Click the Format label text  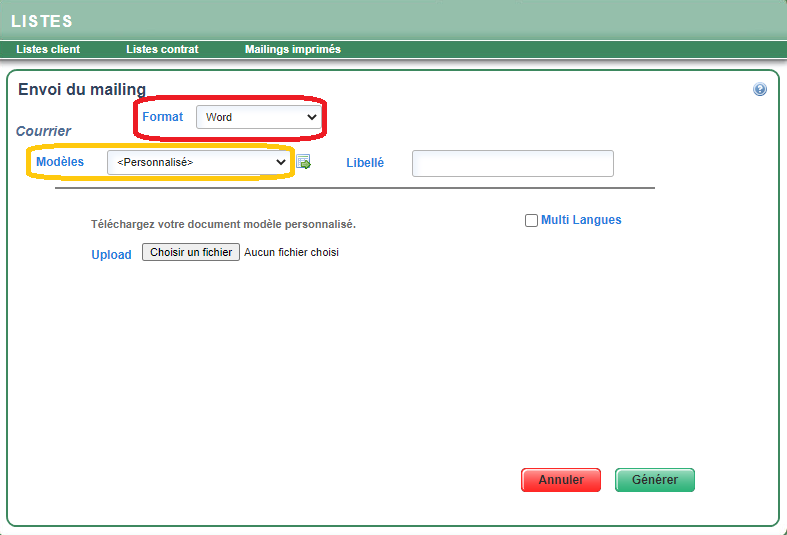click(x=162, y=117)
